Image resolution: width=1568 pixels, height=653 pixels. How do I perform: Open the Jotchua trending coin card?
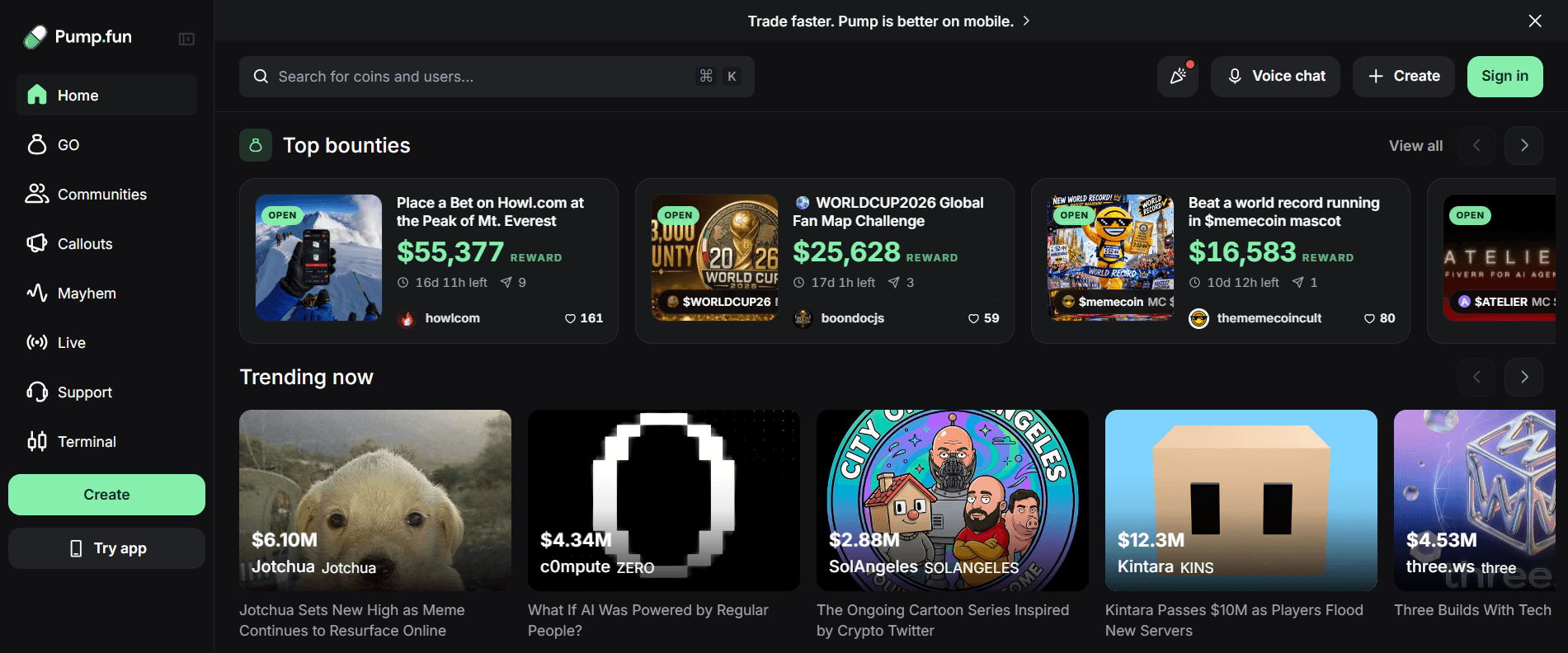pos(375,500)
